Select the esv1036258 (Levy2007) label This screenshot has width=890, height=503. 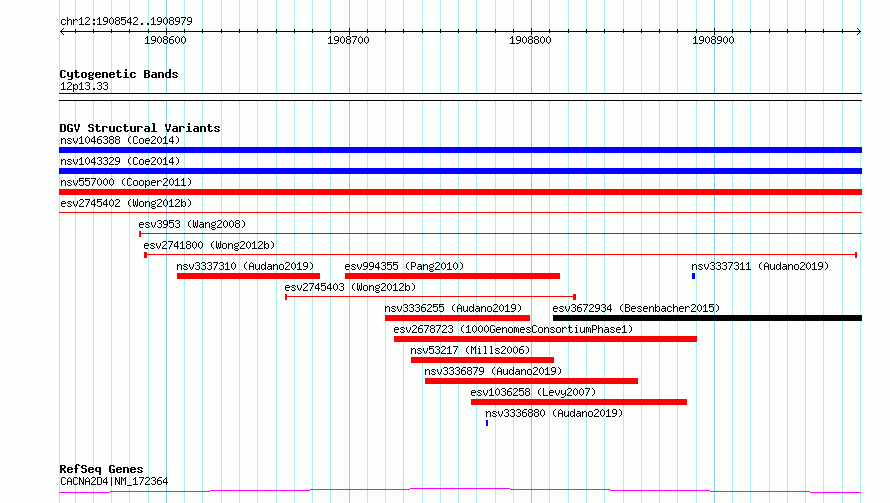click(533, 392)
